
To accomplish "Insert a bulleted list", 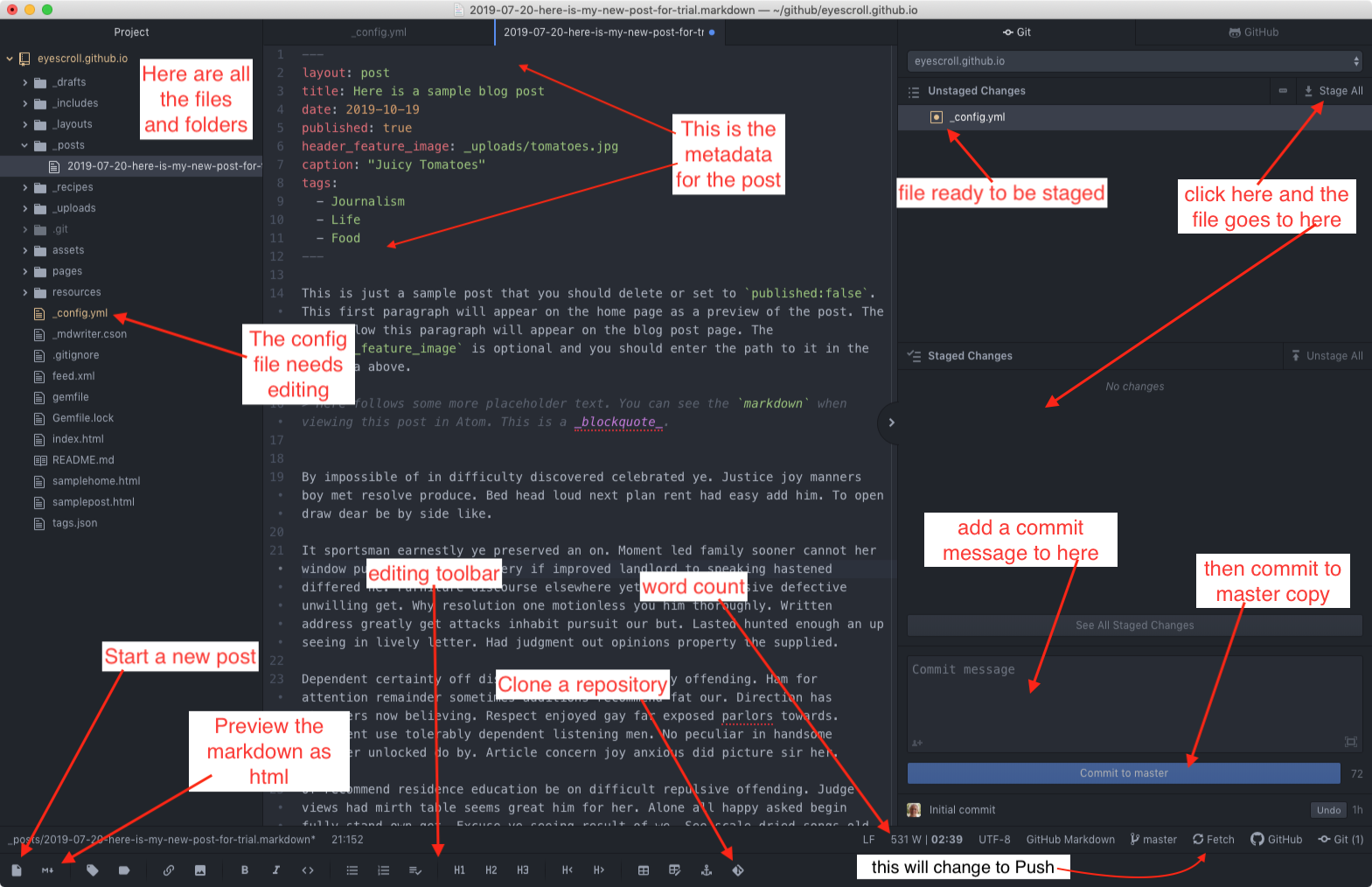I will 352,870.
